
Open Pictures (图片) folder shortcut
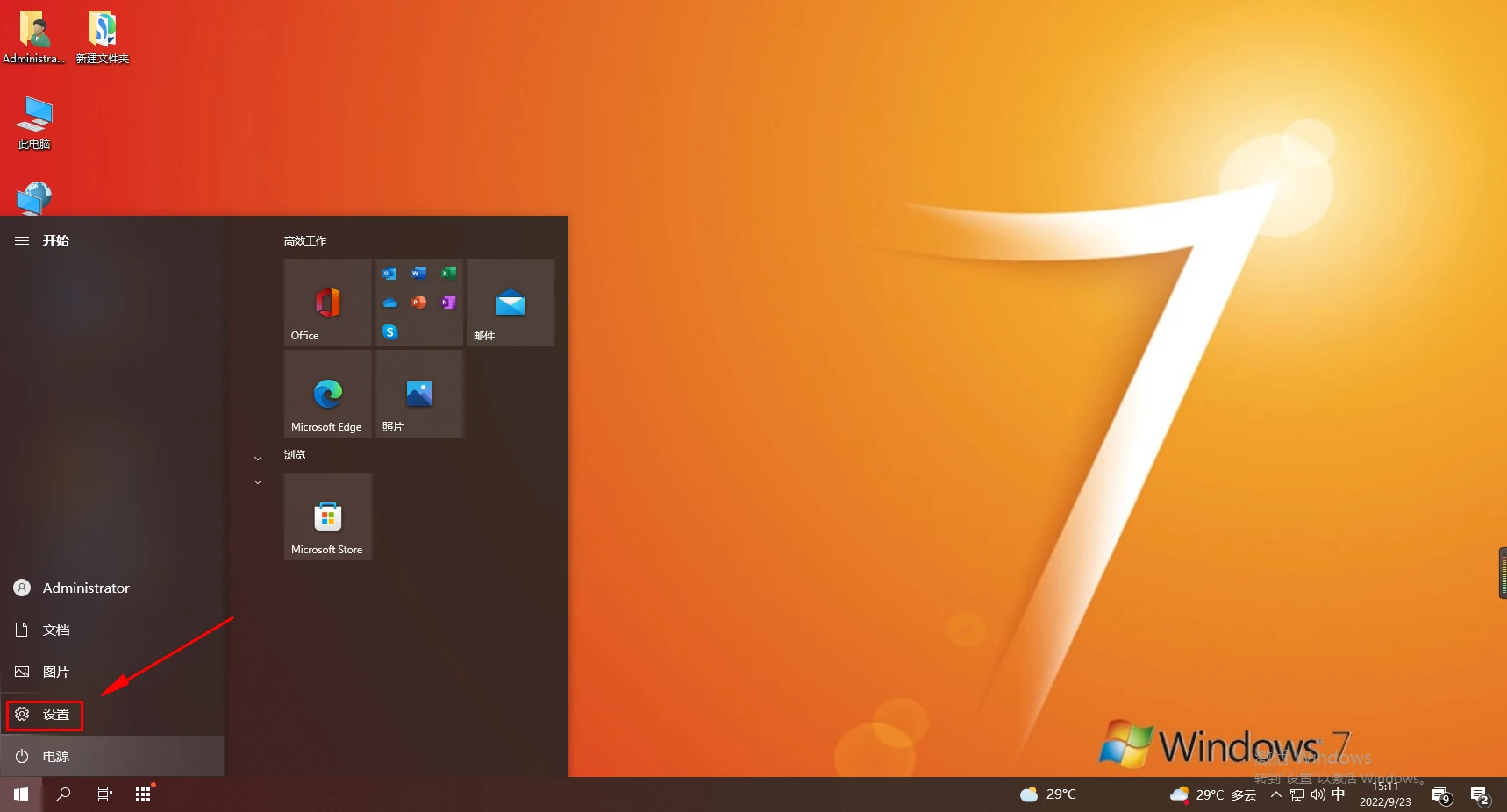click(x=112, y=672)
